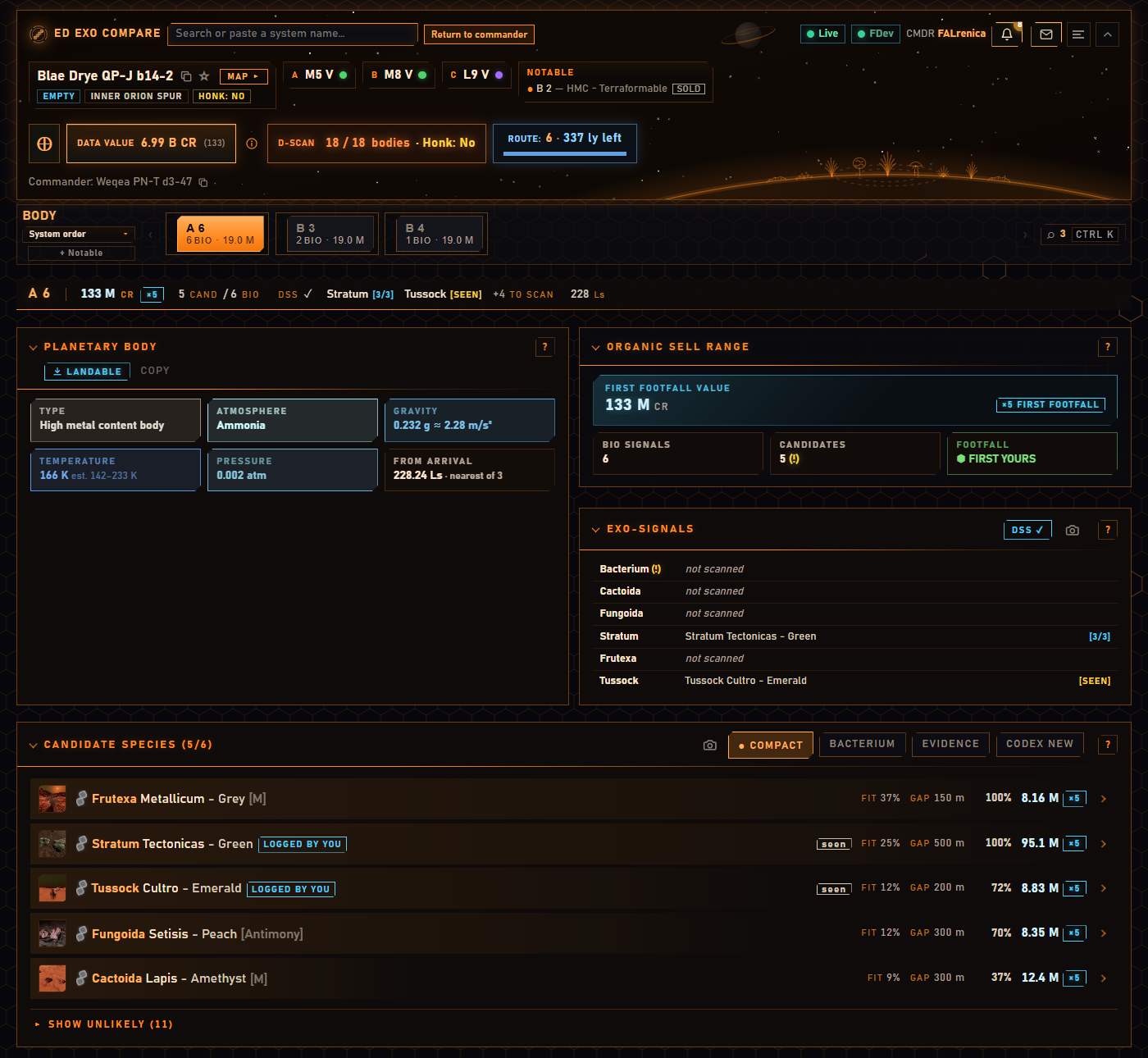Click Cactoida Lapis genus icon
Image resolution: width=1148 pixels, height=1058 pixels.
81,978
